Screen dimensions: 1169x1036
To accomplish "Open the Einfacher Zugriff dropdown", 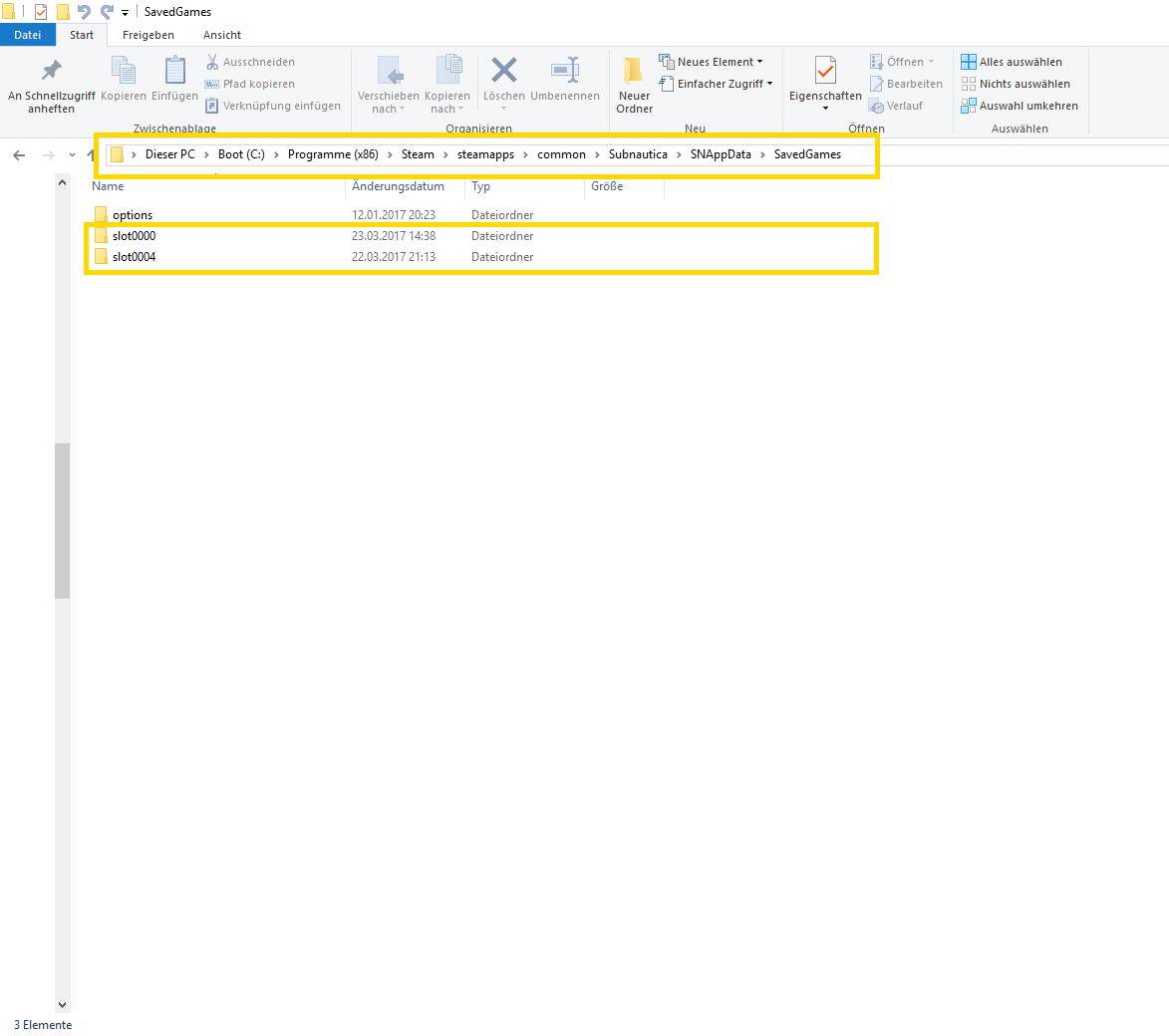I will pos(716,84).
